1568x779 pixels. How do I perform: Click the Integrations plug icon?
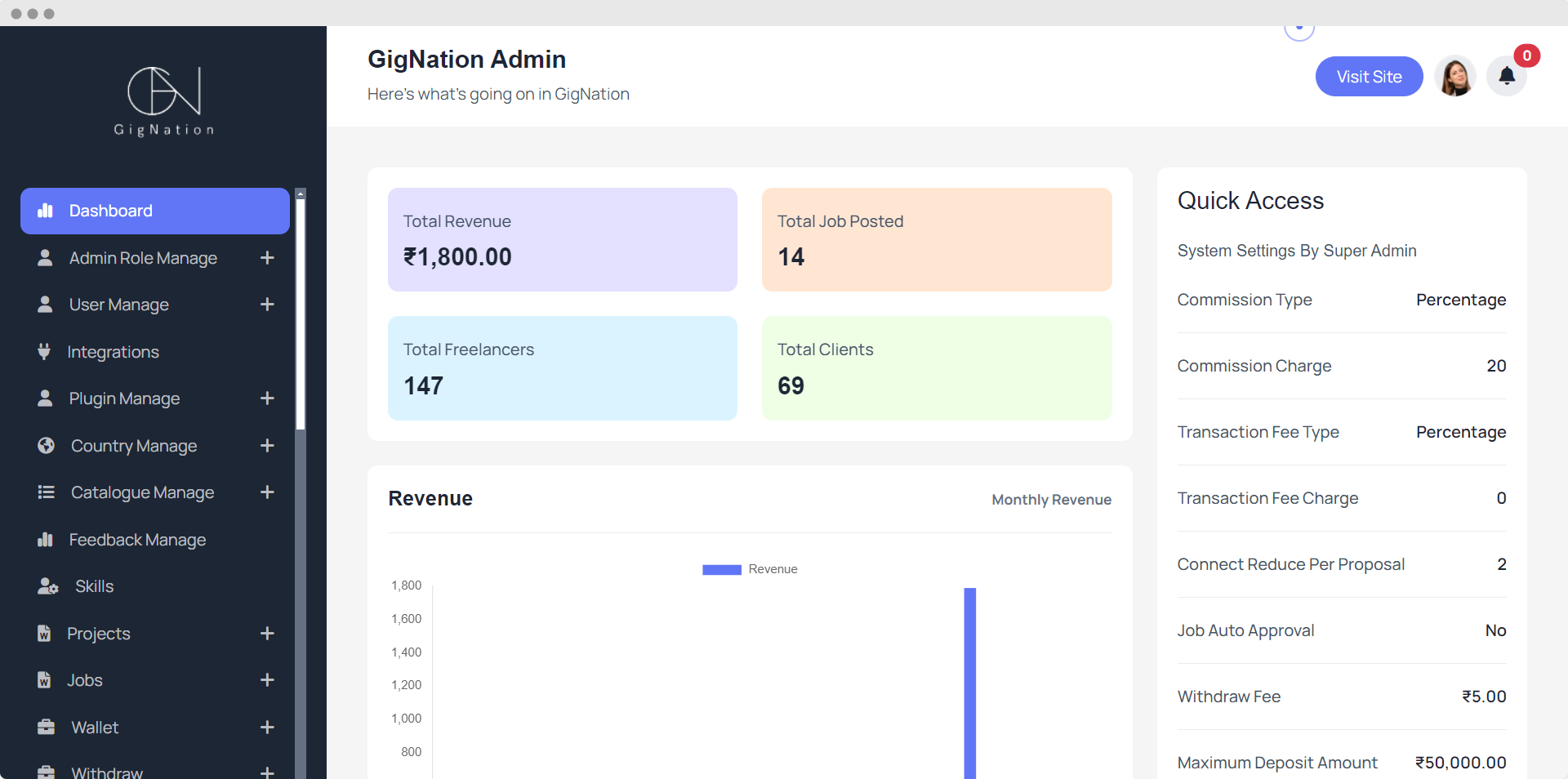44,352
